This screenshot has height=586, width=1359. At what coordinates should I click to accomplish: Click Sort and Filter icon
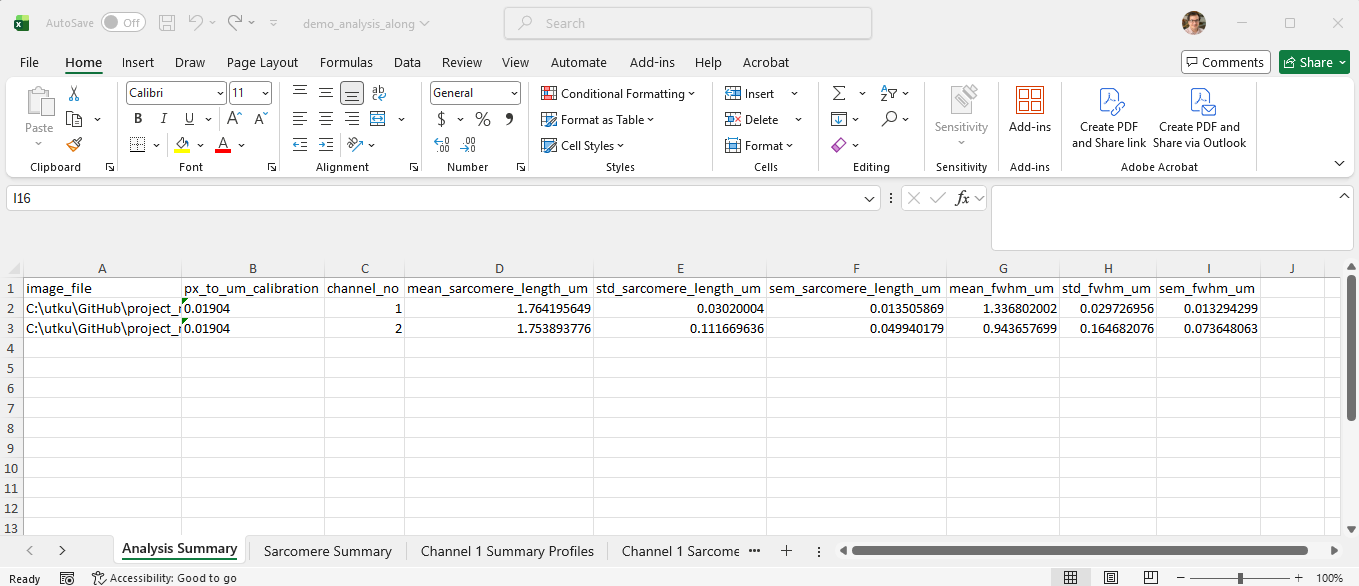tap(888, 93)
